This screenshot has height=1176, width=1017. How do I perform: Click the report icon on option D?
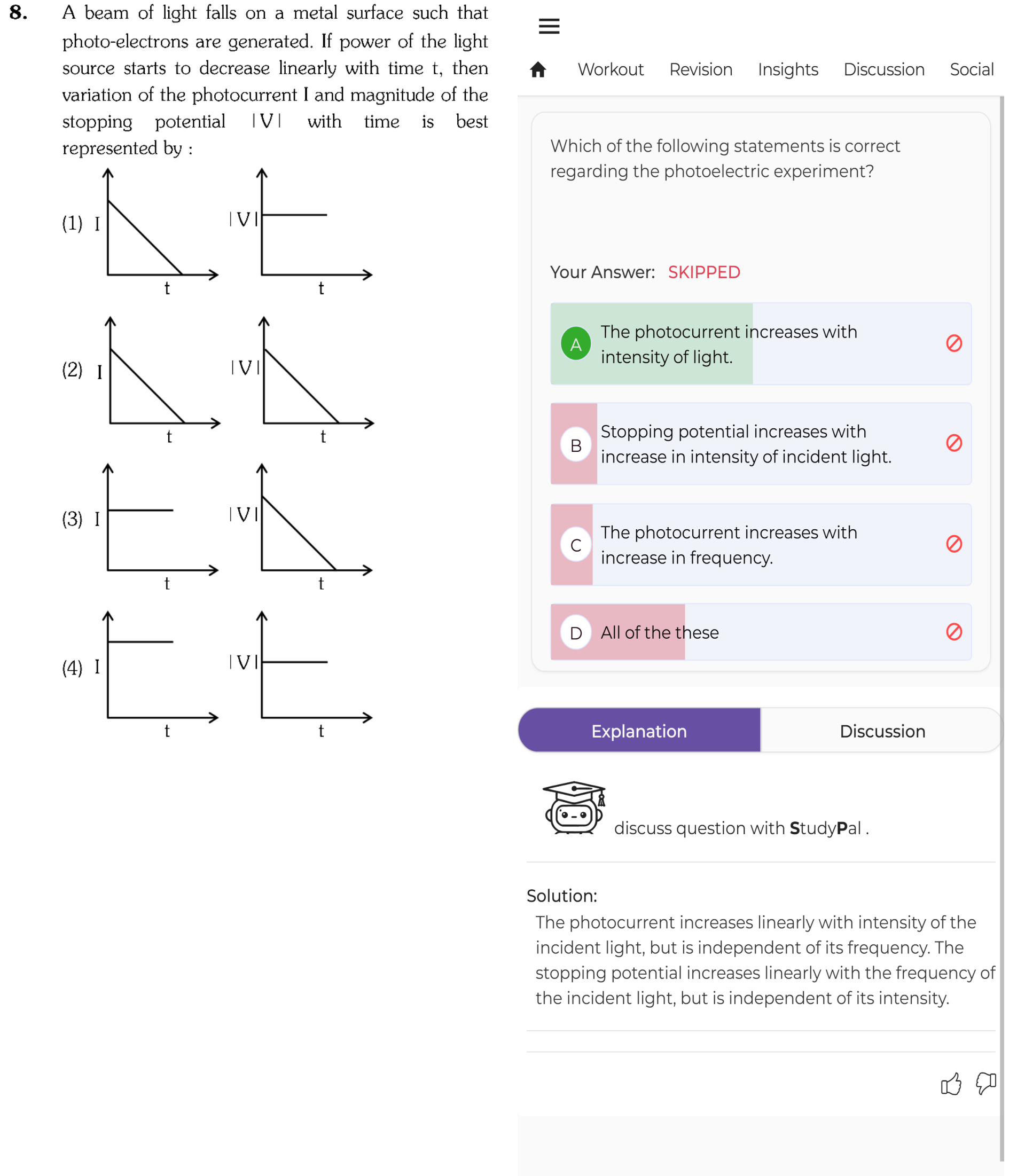point(954,632)
